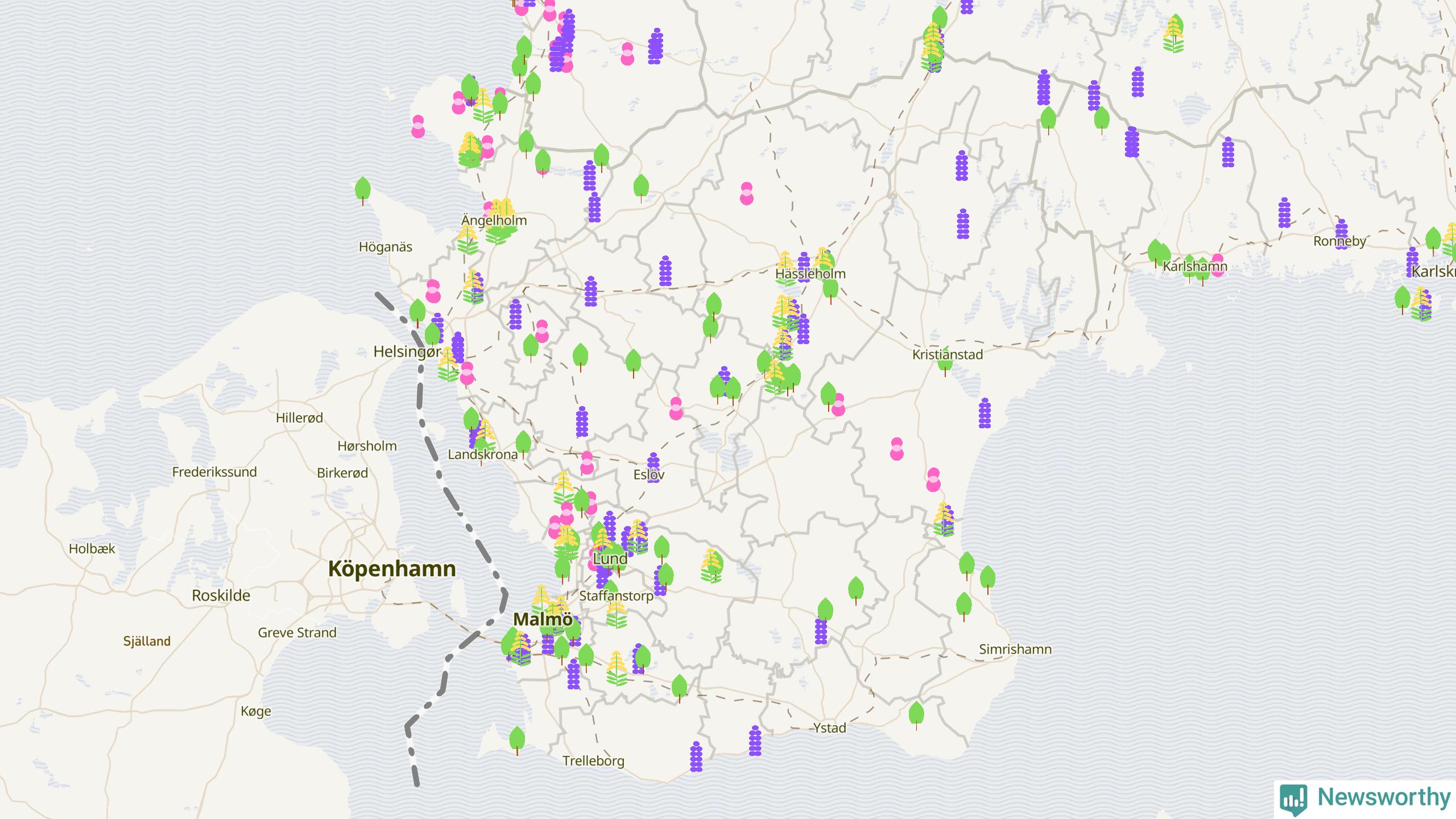Click the Hillerød label
This screenshot has width=1456, height=819.
(299, 417)
